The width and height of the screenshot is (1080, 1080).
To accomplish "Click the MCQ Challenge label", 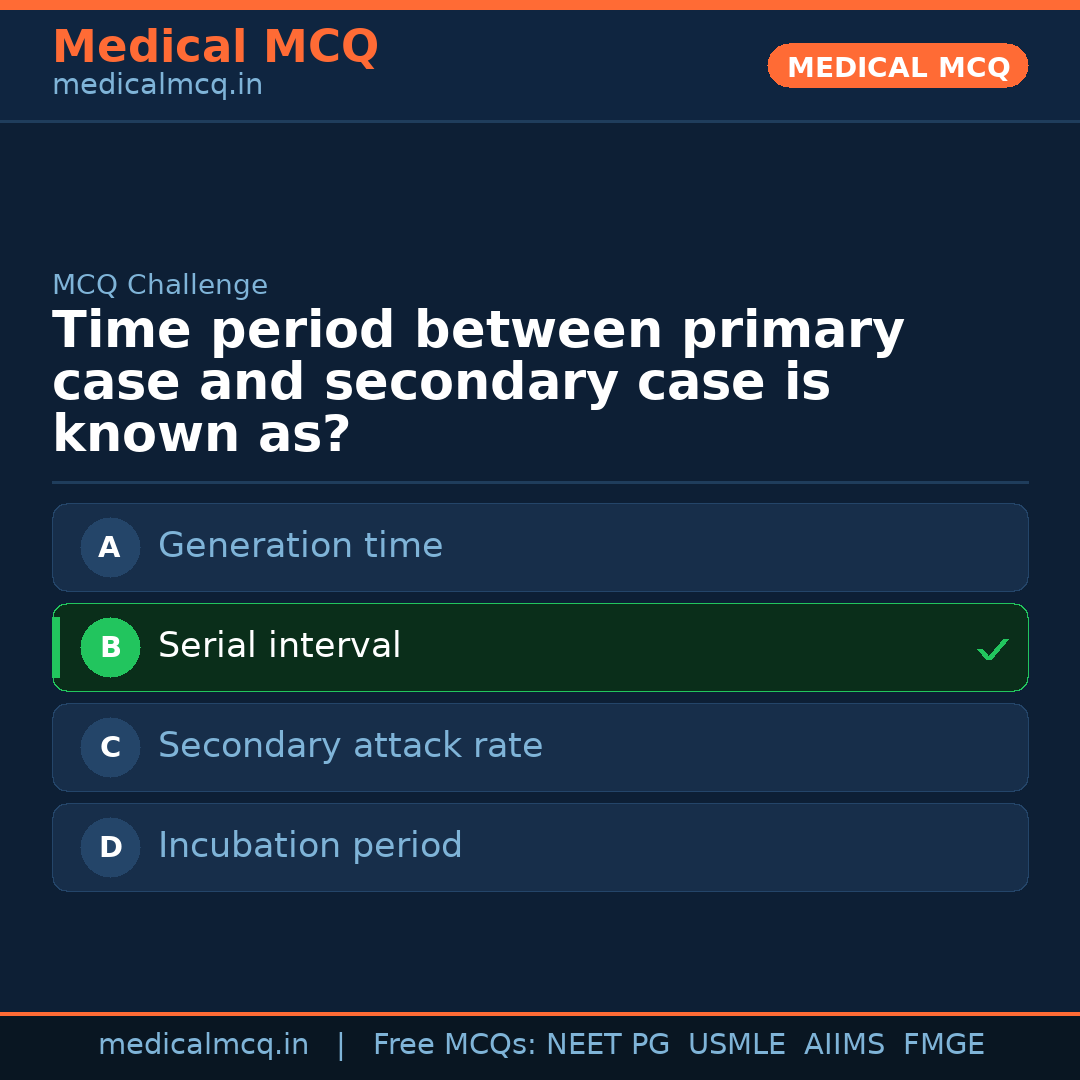I will [x=160, y=285].
